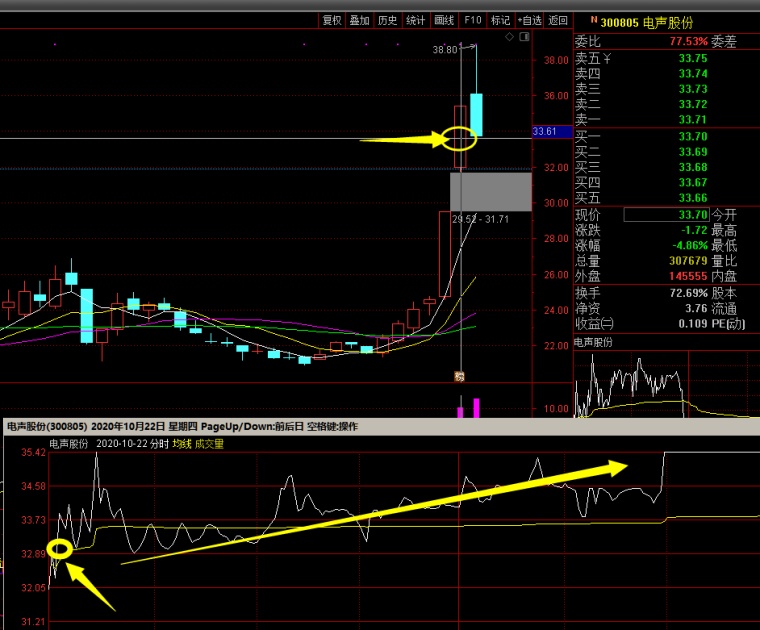Click the 均线 indicator label in intraday chart
Image resolution: width=760 pixels, height=630 pixels.
(181, 443)
